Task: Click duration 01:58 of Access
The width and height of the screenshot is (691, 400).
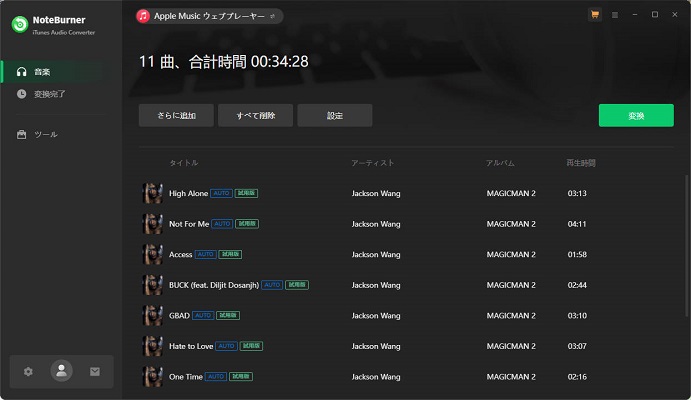Action: pos(577,255)
